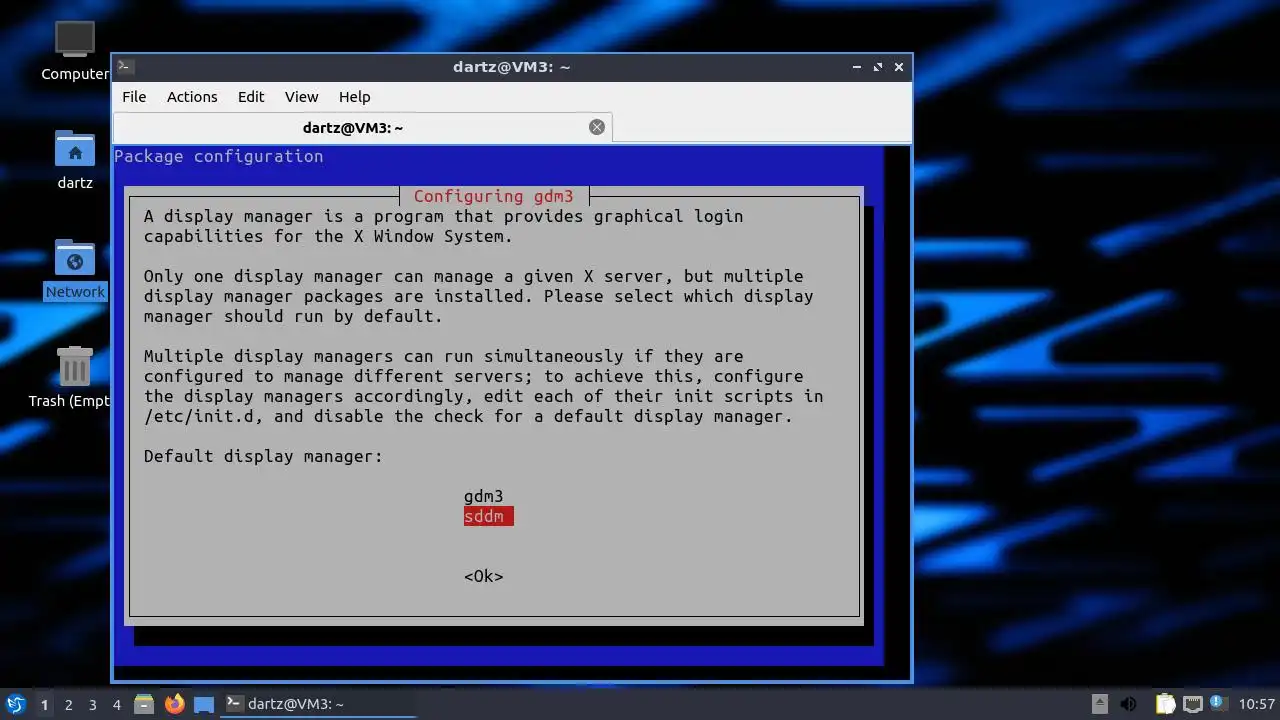Switch to virtual desktop 1

[x=44, y=704]
